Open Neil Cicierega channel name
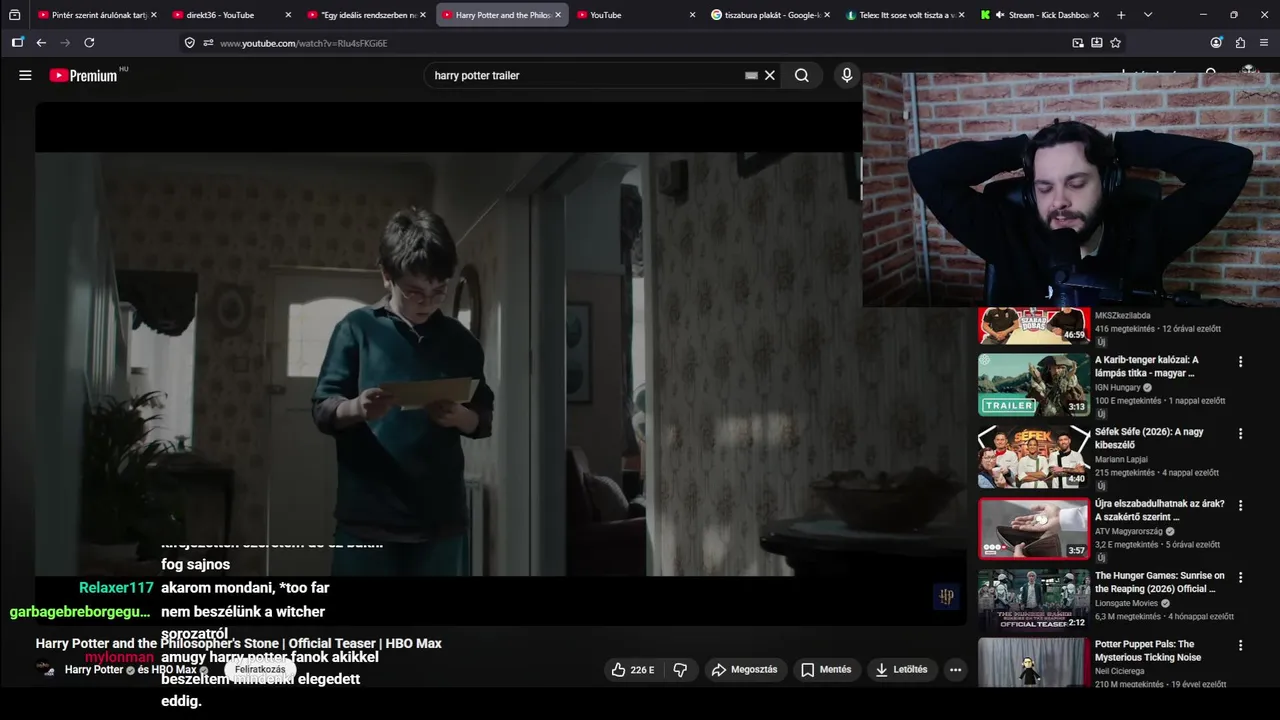Screen dimensions: 1280x720 [1122, 672]
